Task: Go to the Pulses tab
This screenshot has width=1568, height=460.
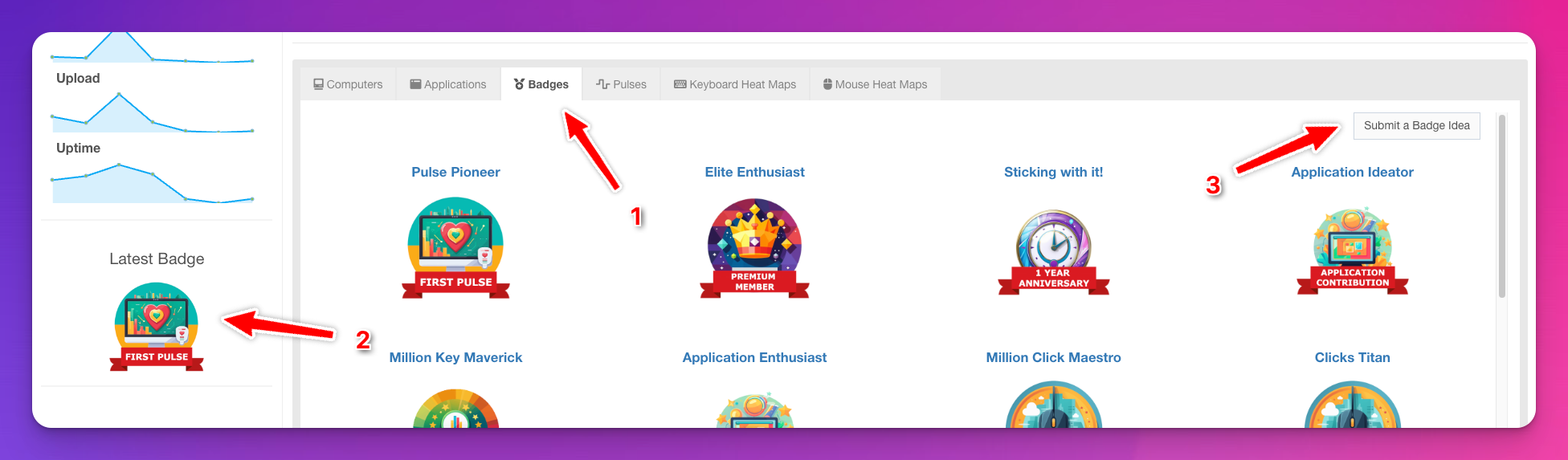Action: click(621, 84)
